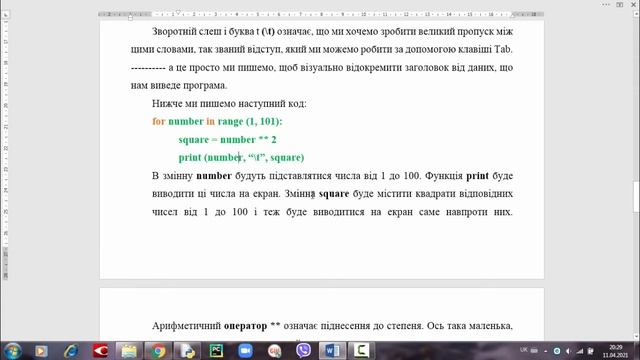640x360 pixels.
Task: Click the scrollbar up arrow
Action: [x=636, y=13]
